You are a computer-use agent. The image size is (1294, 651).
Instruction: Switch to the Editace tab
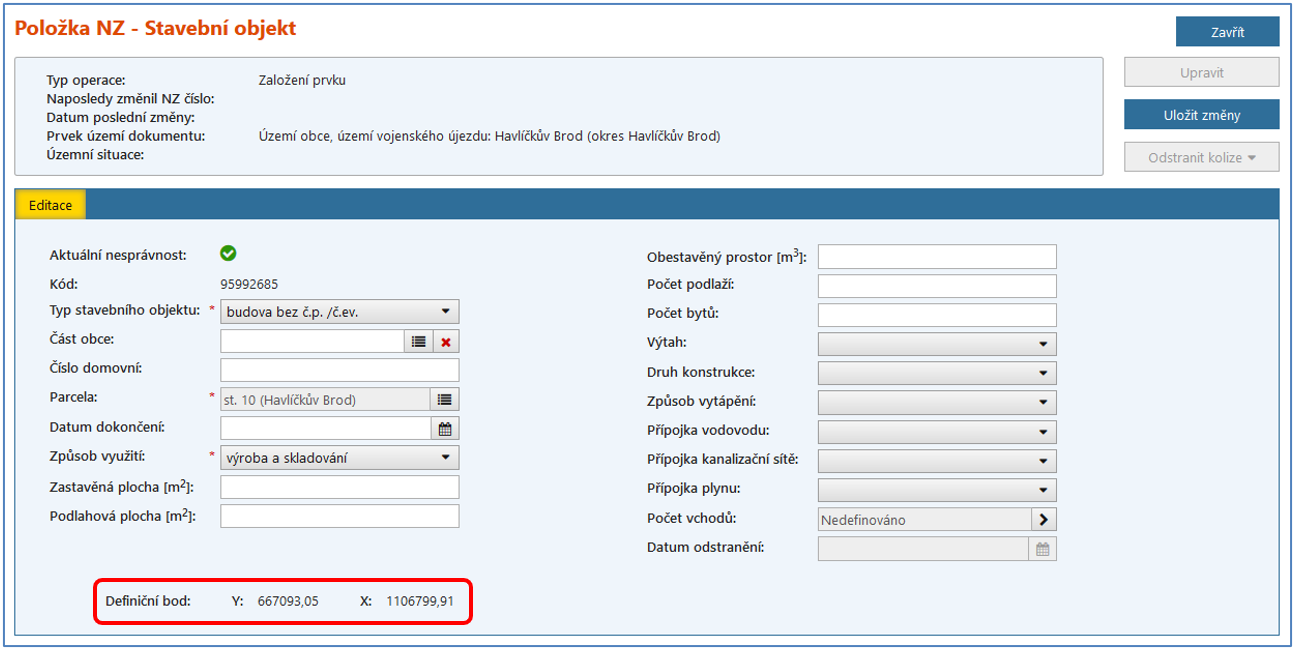(50, 205)
